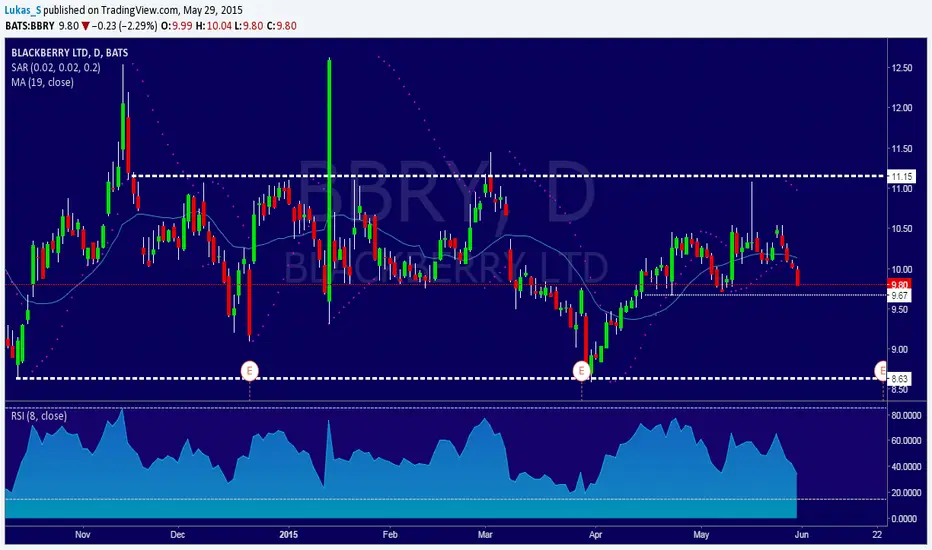
Task: Click the 9.50 price axis tick
Action: click(x=900, y=309)
